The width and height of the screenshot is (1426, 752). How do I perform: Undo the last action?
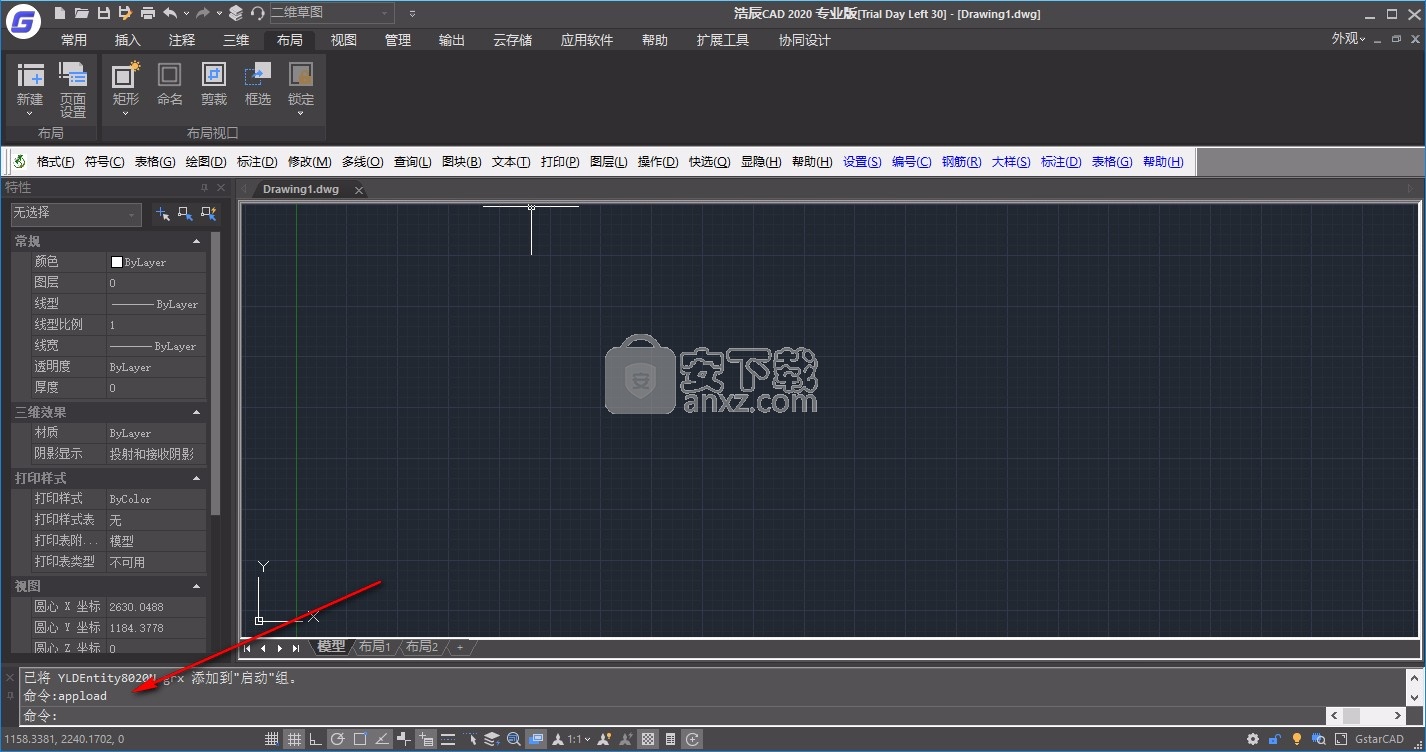[170, 13]
